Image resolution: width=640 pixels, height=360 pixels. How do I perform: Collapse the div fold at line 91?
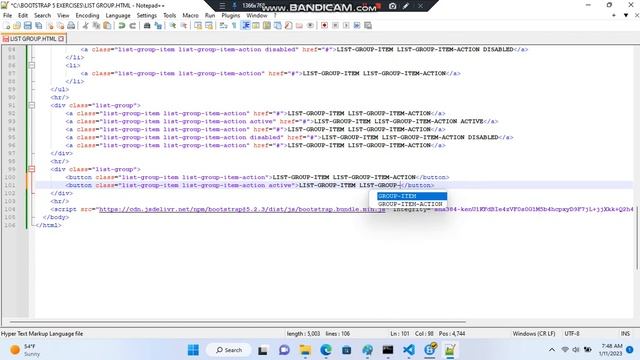click(32, 105)
